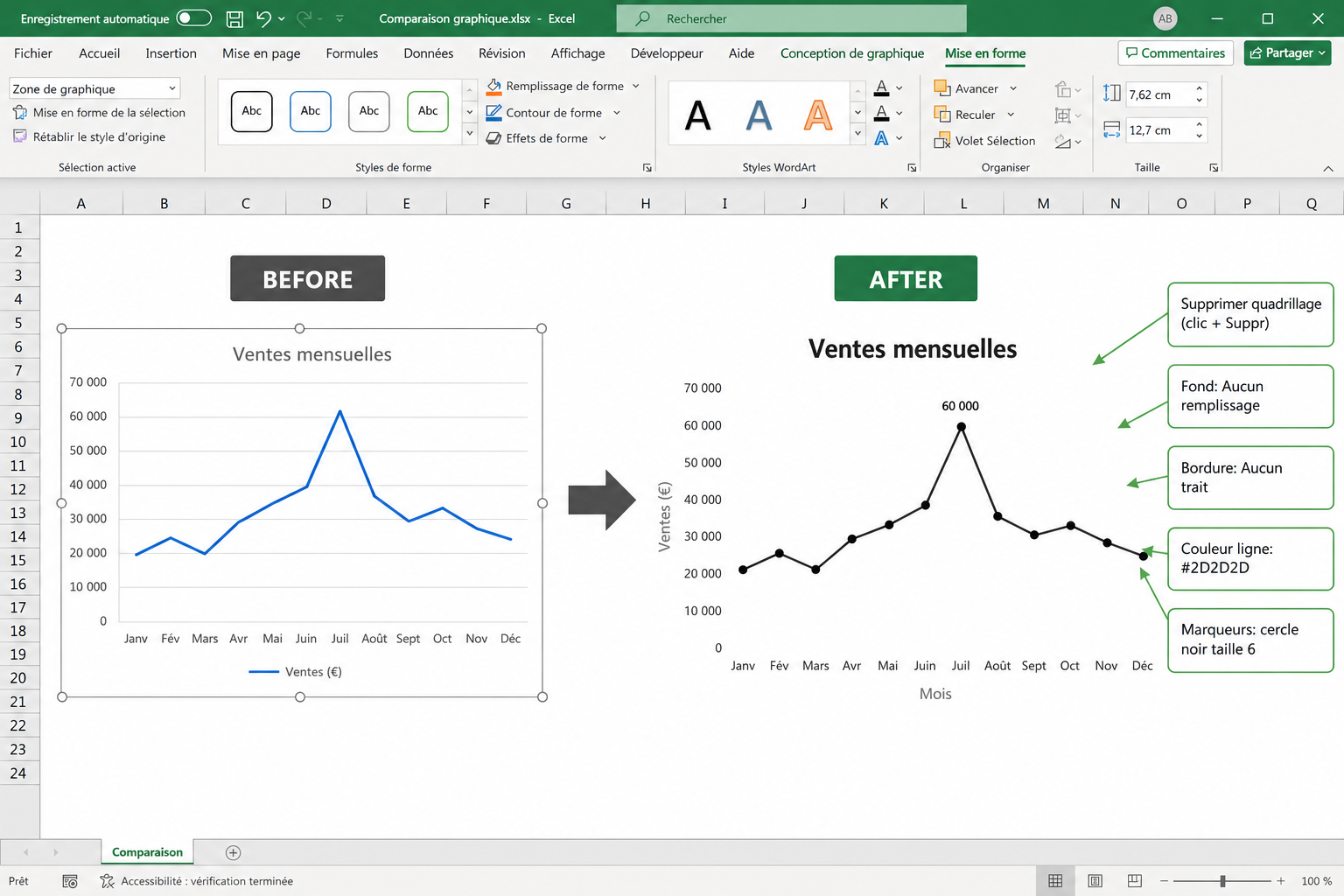This screenshot has height=896, width=1344.
Task: Select the blue WordArt A style
Action: pyautogui.click(x=759, y=115)
